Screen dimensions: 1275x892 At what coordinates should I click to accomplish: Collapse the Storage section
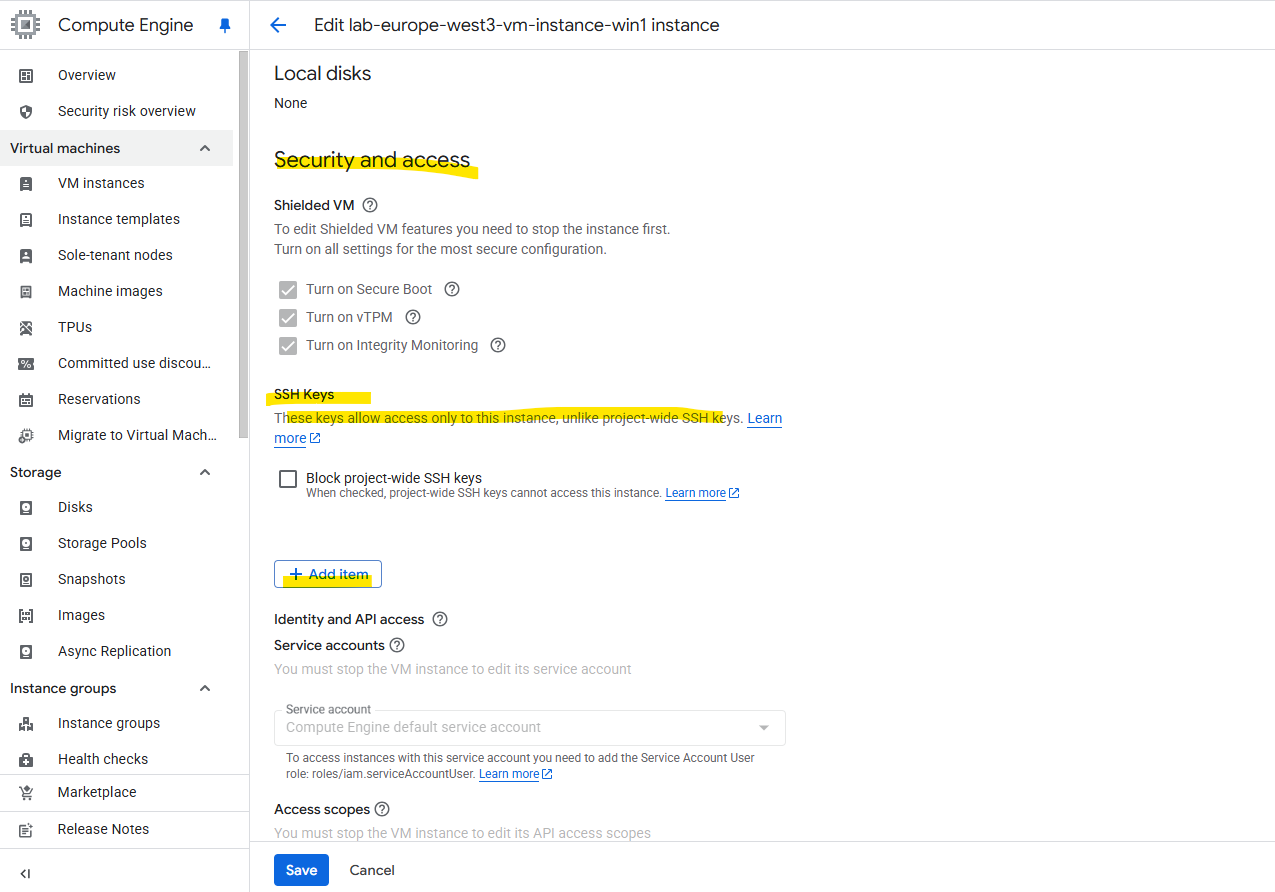point(205,472)
